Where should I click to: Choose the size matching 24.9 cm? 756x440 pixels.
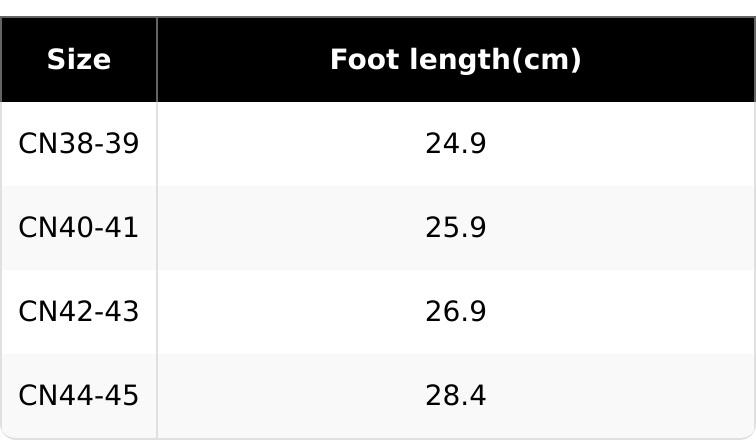click(x=79, y=144)
